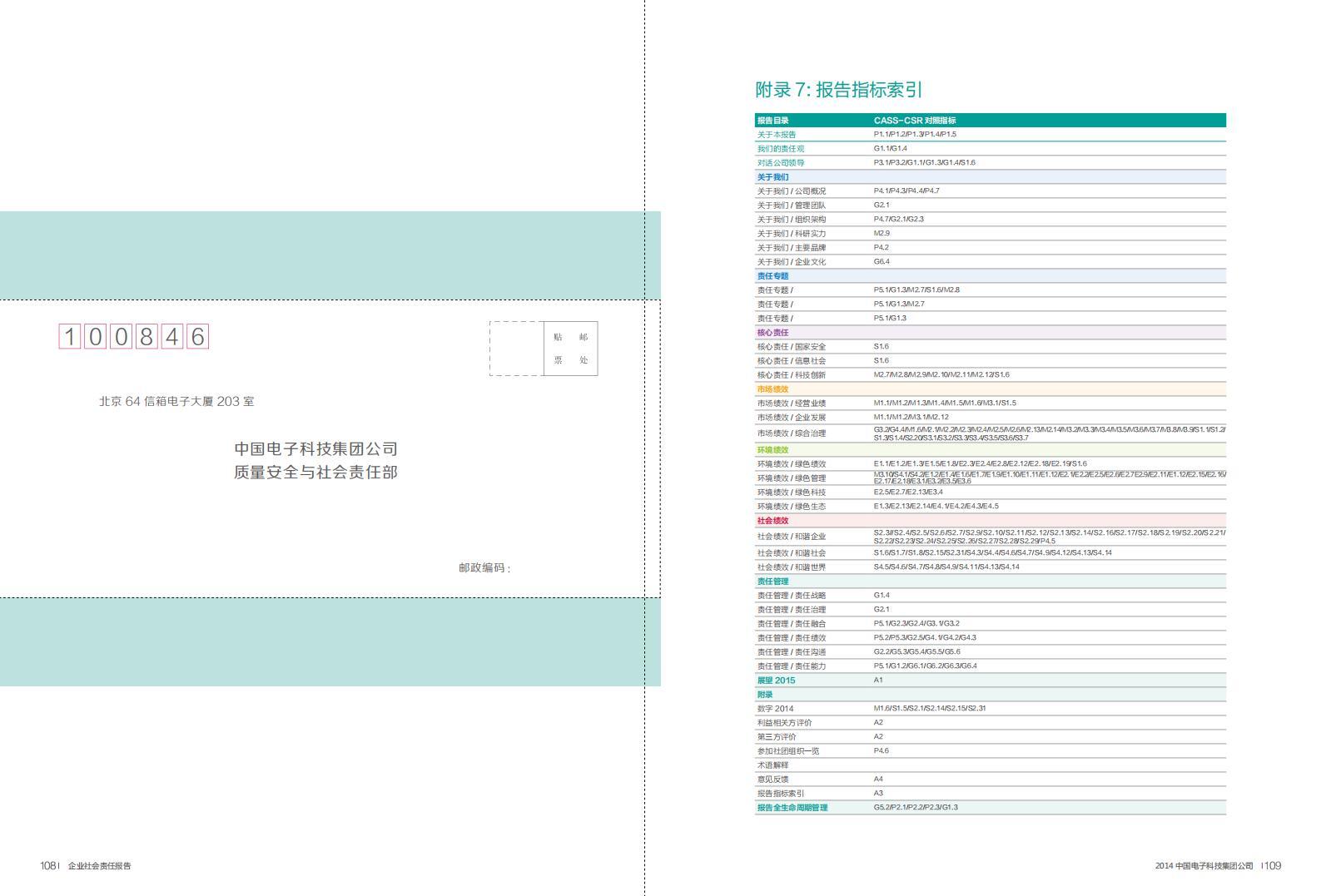Click the purple "核心责任" section header

pyautogui.click(x=991, y=333)
